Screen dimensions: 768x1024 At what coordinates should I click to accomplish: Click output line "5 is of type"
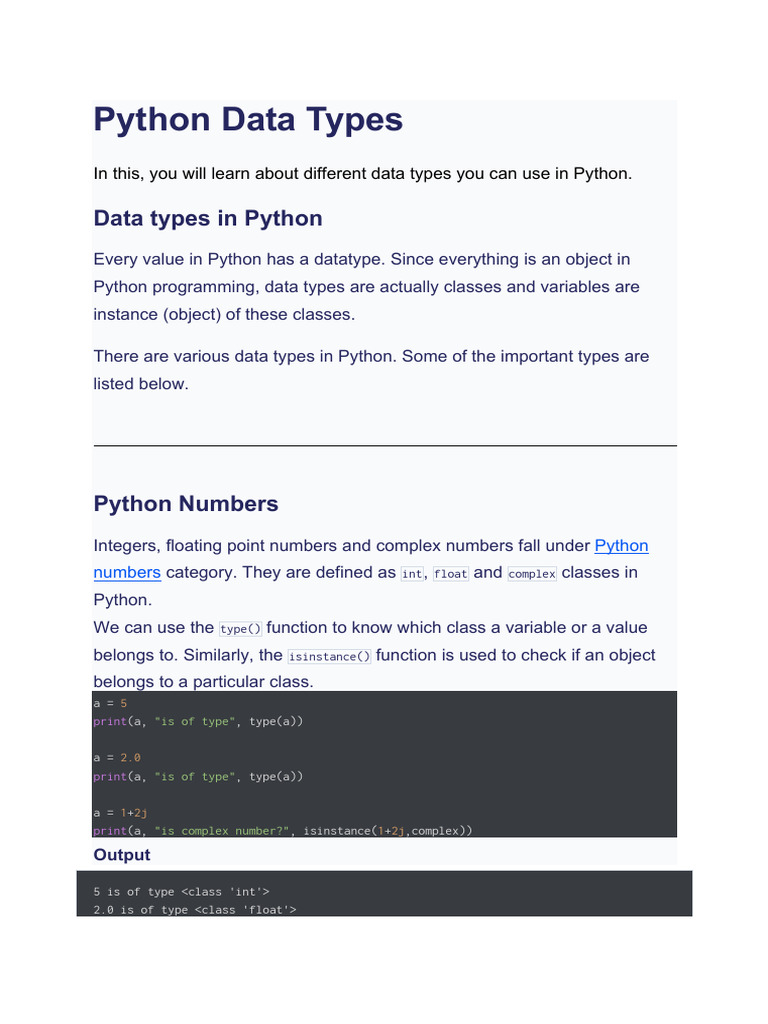pyautogui.click(x=182, y=891)
